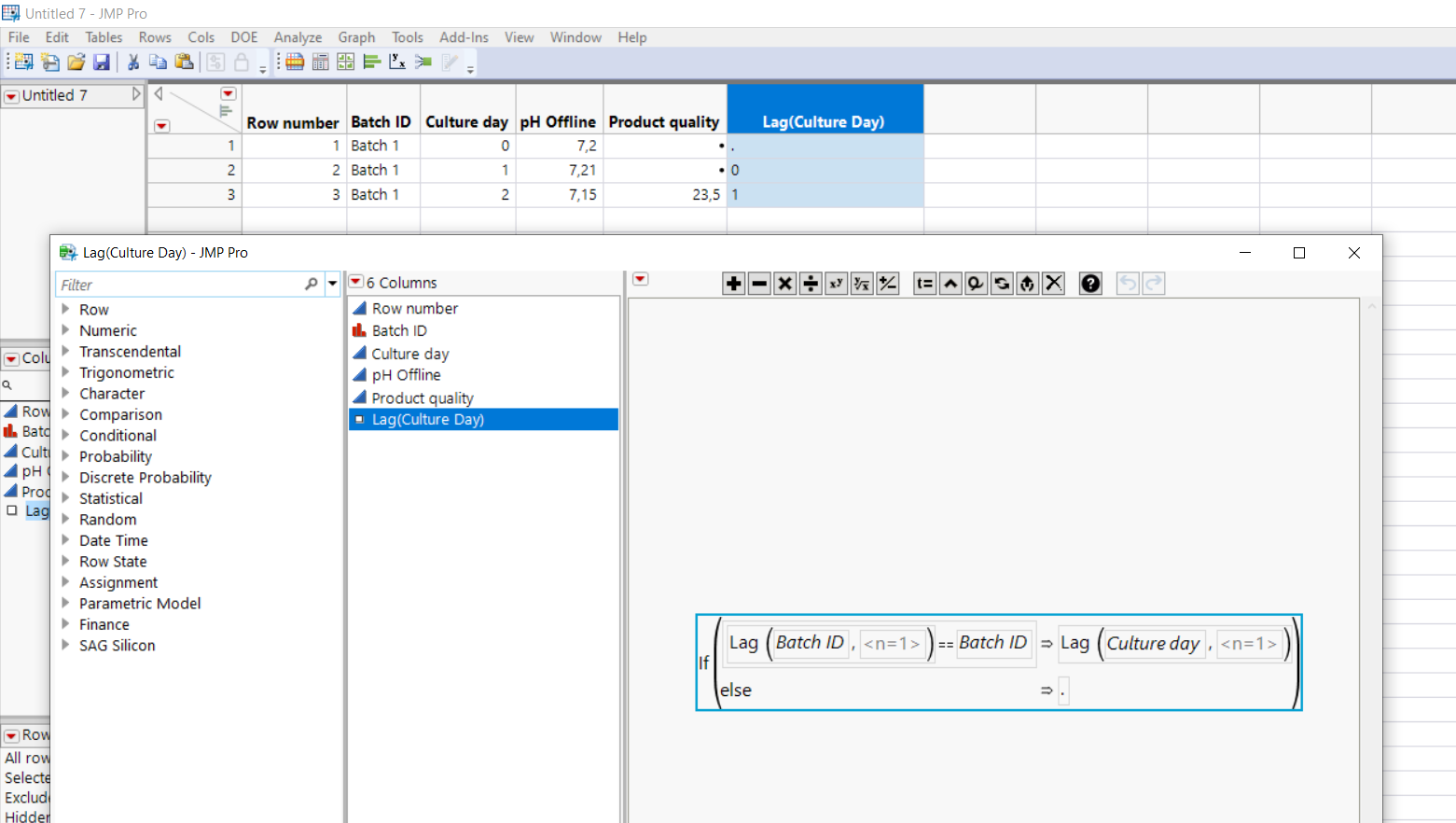
Task: Select Batch ID in the column list
Action: (x=396, y=329)
